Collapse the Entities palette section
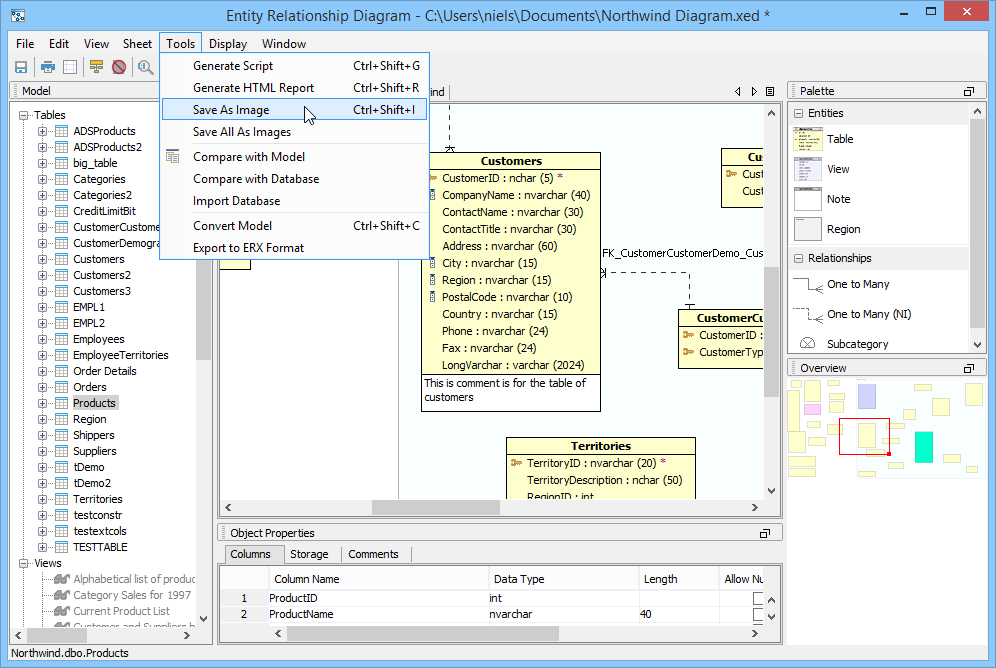The height and width of the screenshot is (668, 996). pos(798,114)
